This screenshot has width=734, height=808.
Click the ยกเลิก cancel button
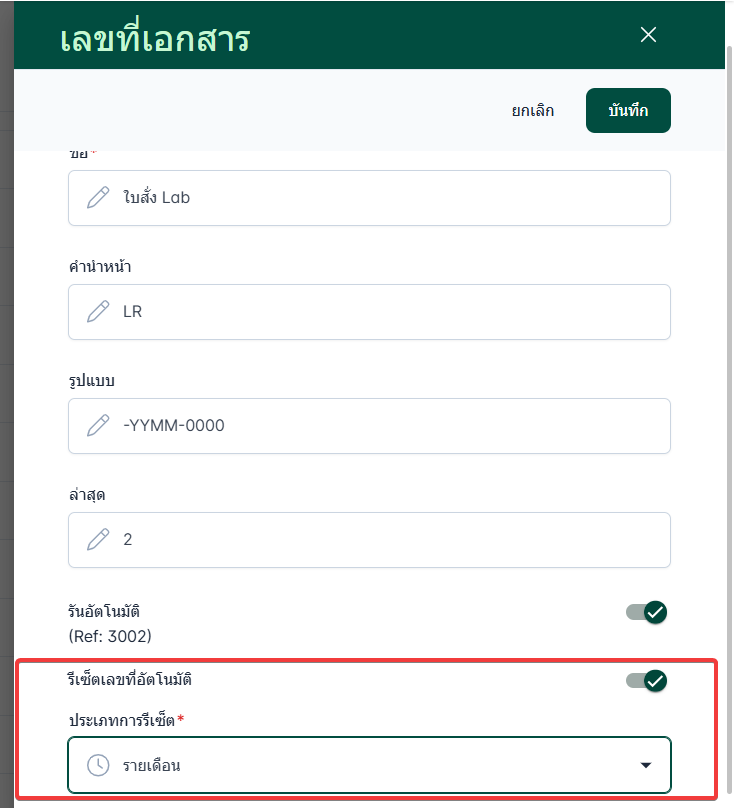[533, 111]
